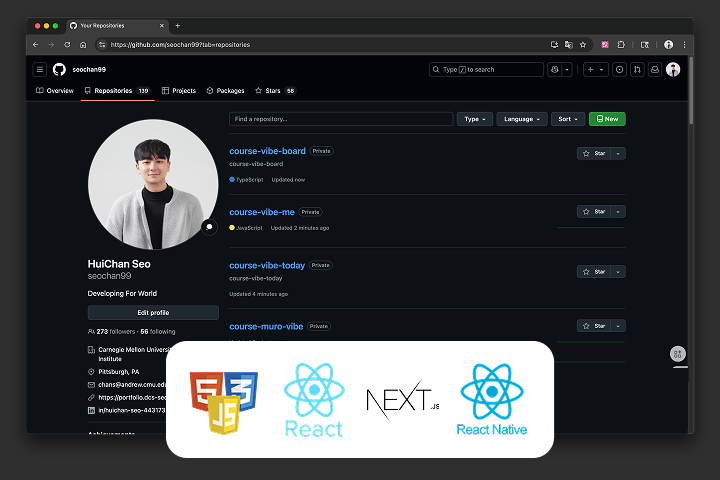Expand the Copilot dropdown arrow
The width and height of the screenshot is (720, 480).
click(567, 69)
